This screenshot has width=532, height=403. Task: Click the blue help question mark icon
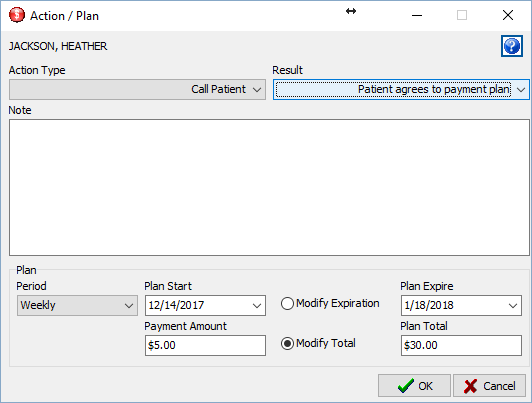pos(512,46)
